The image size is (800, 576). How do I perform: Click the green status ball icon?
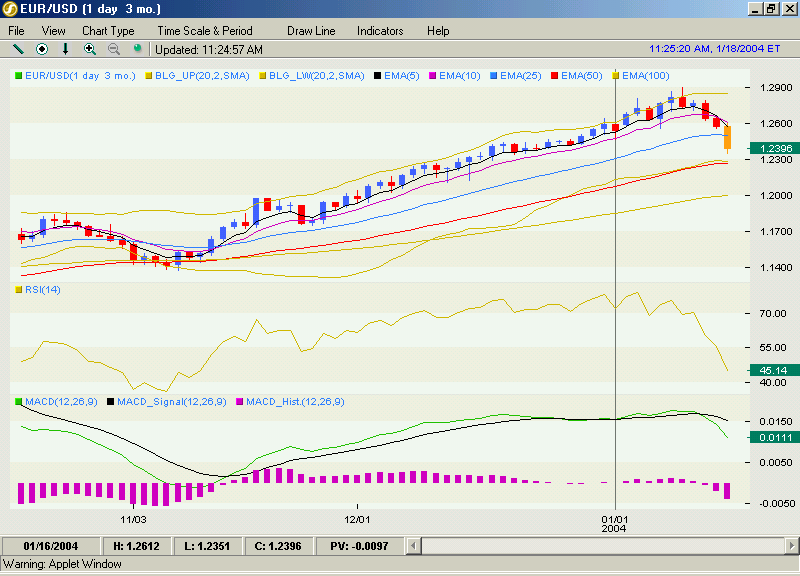(137, 48)
